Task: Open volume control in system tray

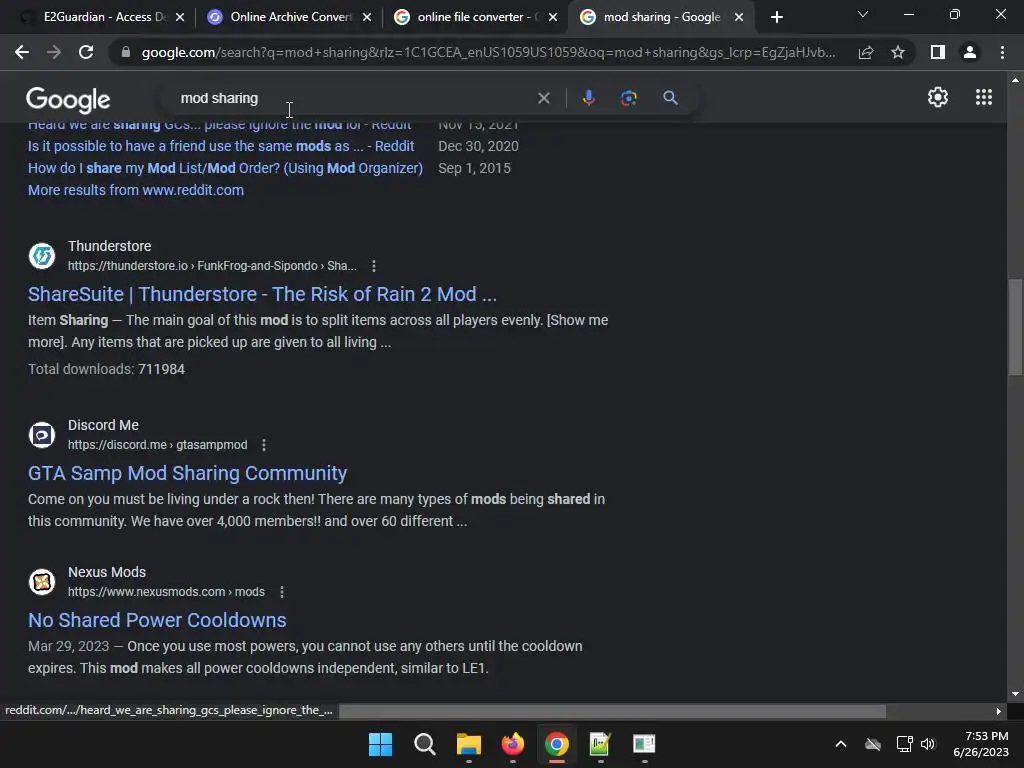Action: [927, 744]
